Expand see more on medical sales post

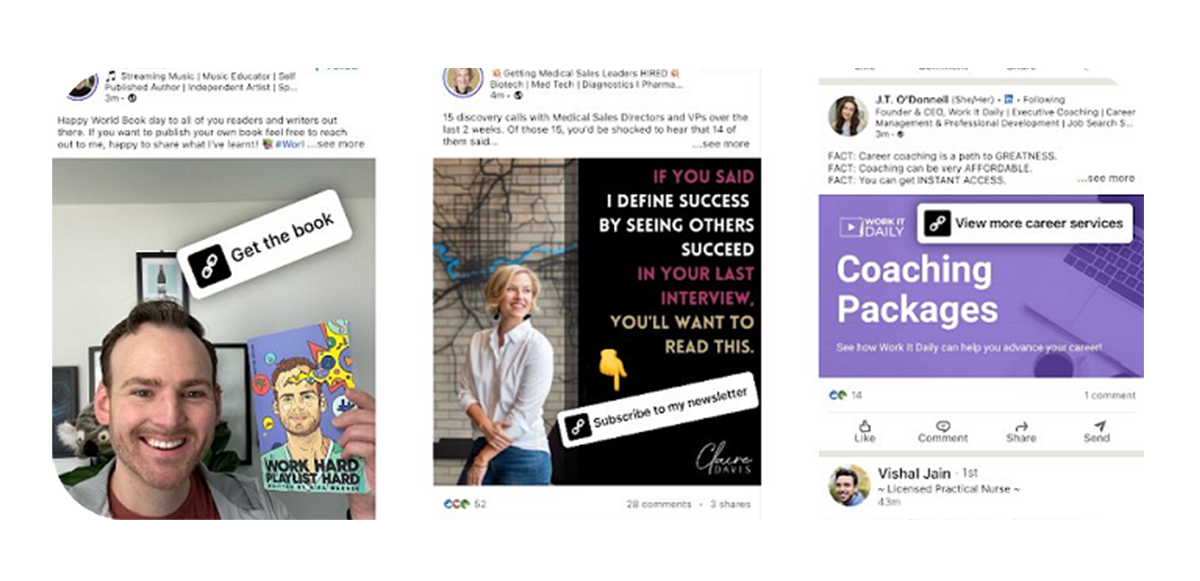(x=727, y=143)
